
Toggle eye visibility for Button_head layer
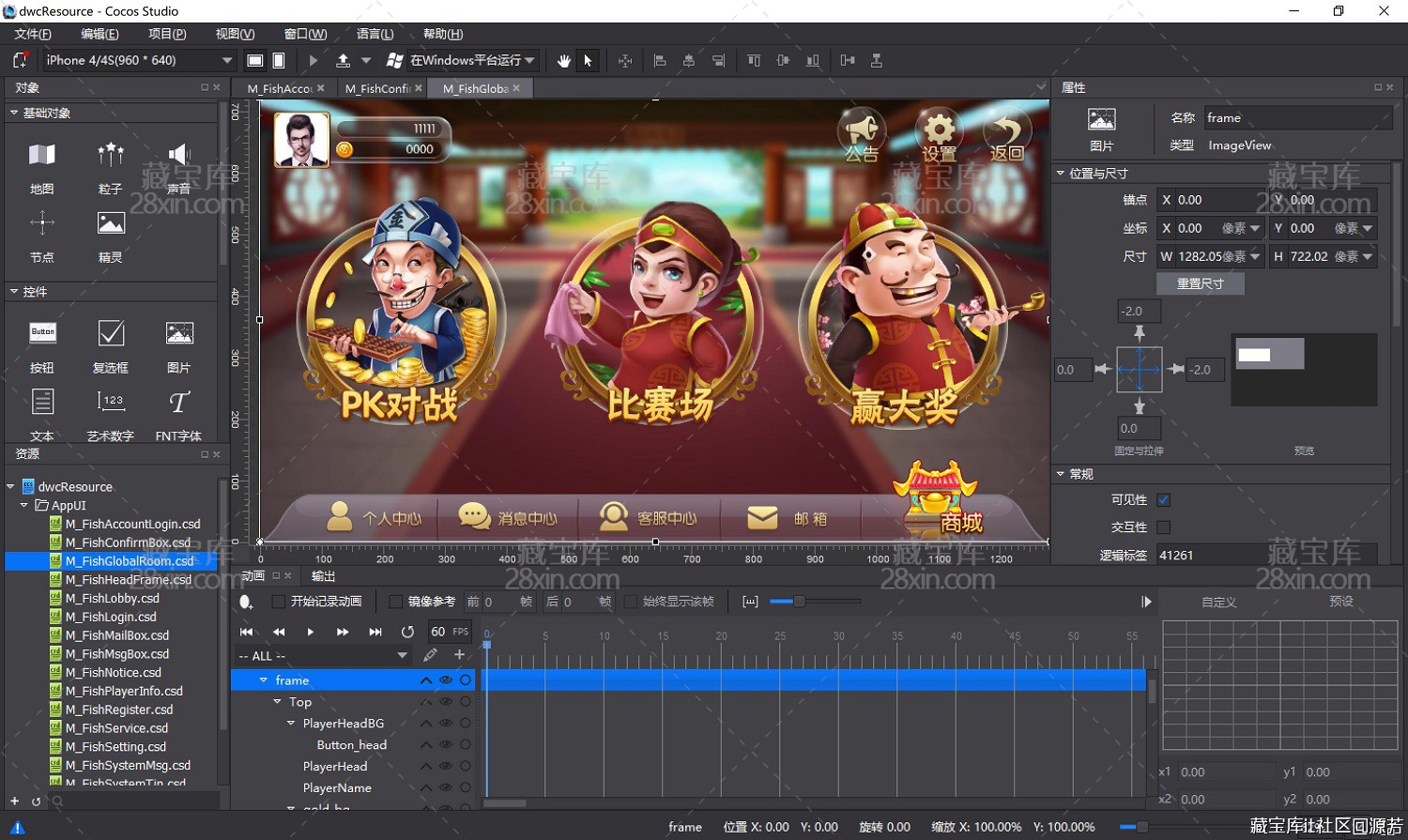[x=446, y=744]
